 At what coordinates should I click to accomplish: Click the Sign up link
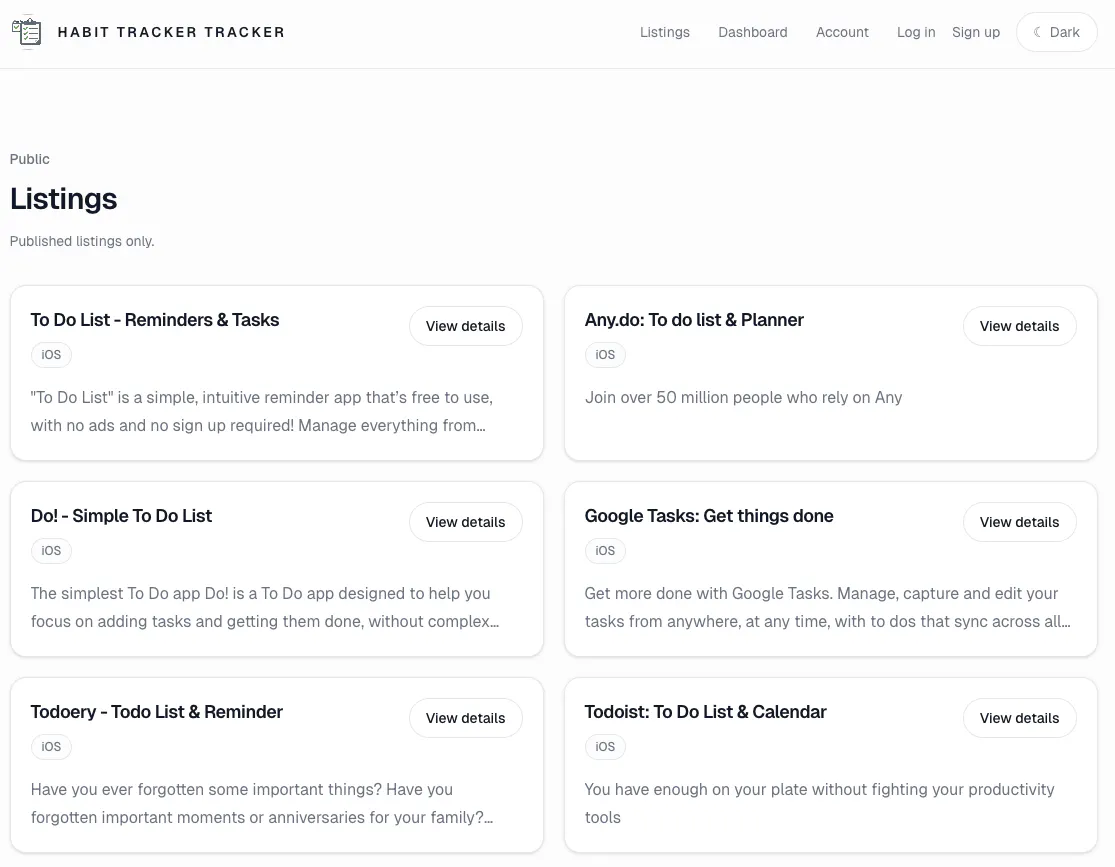coord(976,32)
